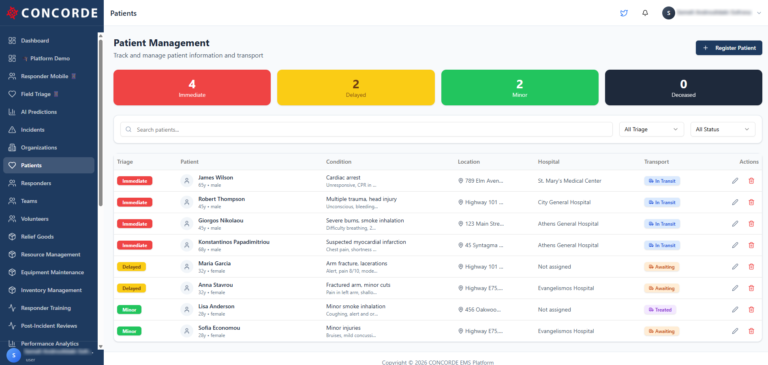Edit Sofia Economou's record
This screenshot has height=365, width=768.
coord(735,331)
